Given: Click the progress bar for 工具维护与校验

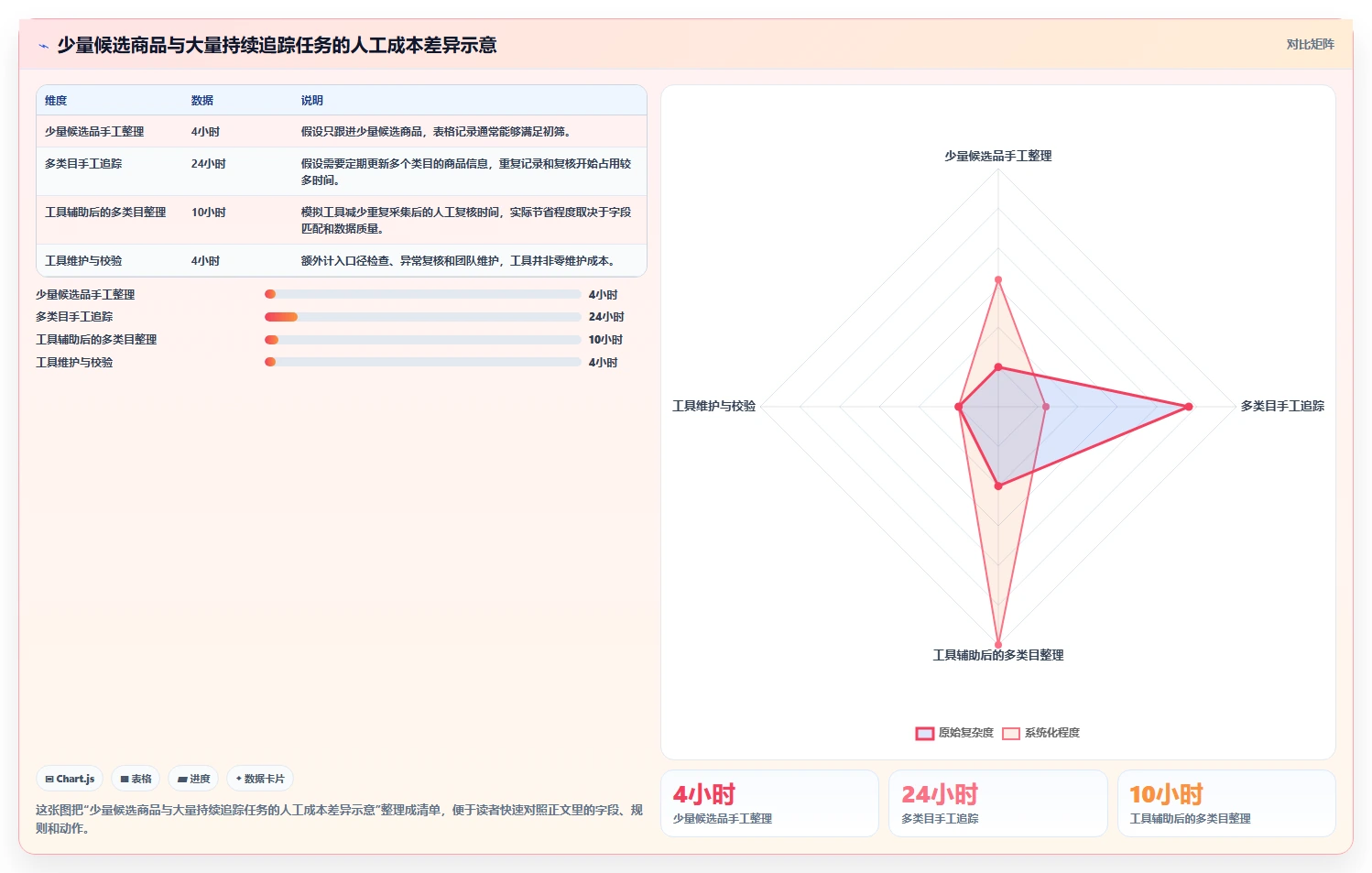Looking at the screenshot, I should (422, 362).
